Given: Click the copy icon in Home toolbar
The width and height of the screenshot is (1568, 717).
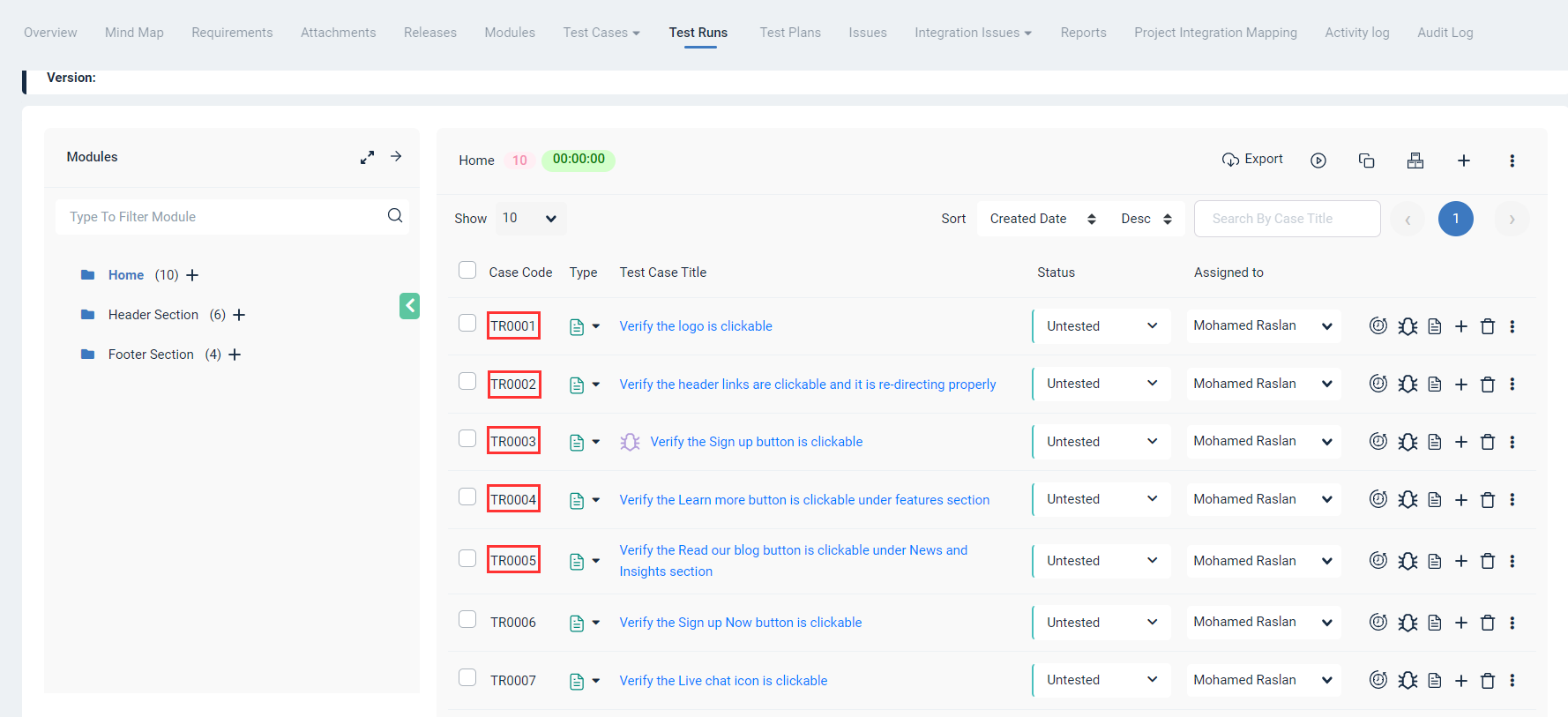Looking at the screenshot, I should coord(1367,161).
